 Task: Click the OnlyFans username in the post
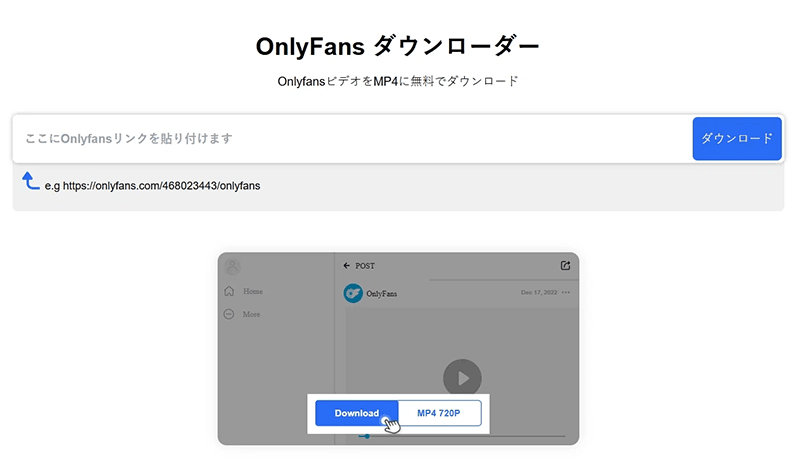coord(383,293)
